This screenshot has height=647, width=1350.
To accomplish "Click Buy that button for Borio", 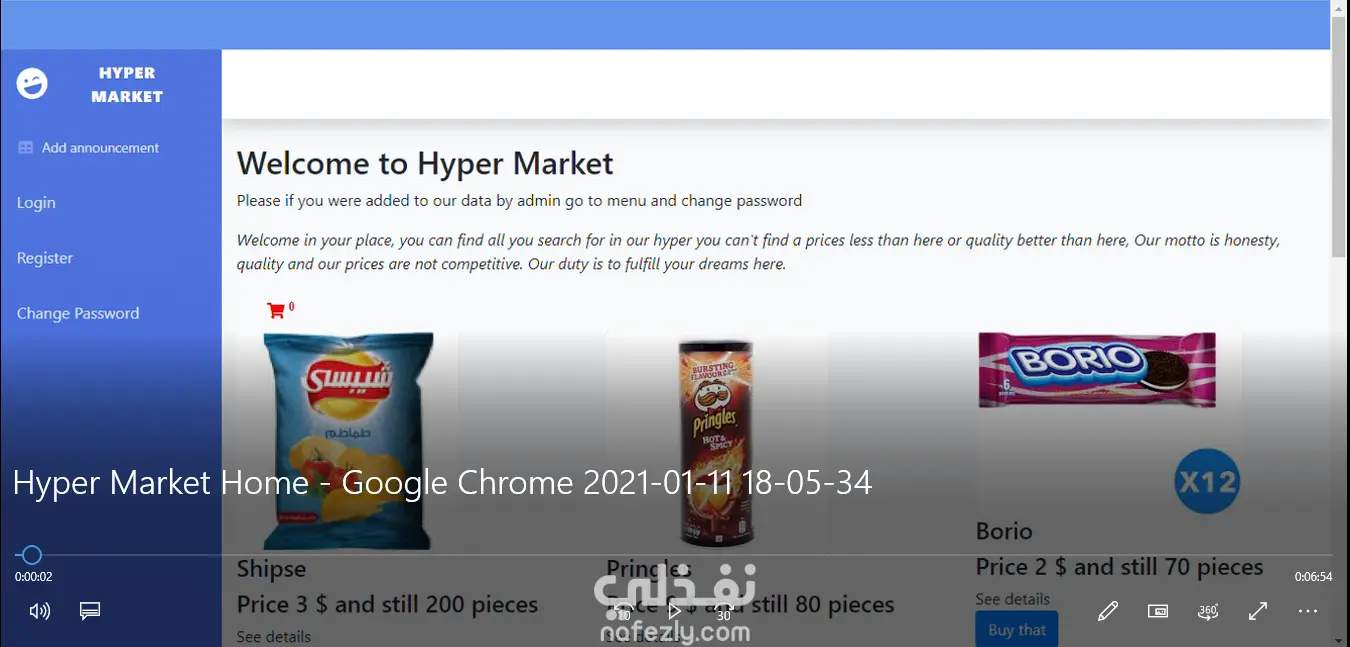I will [1017, 630].
